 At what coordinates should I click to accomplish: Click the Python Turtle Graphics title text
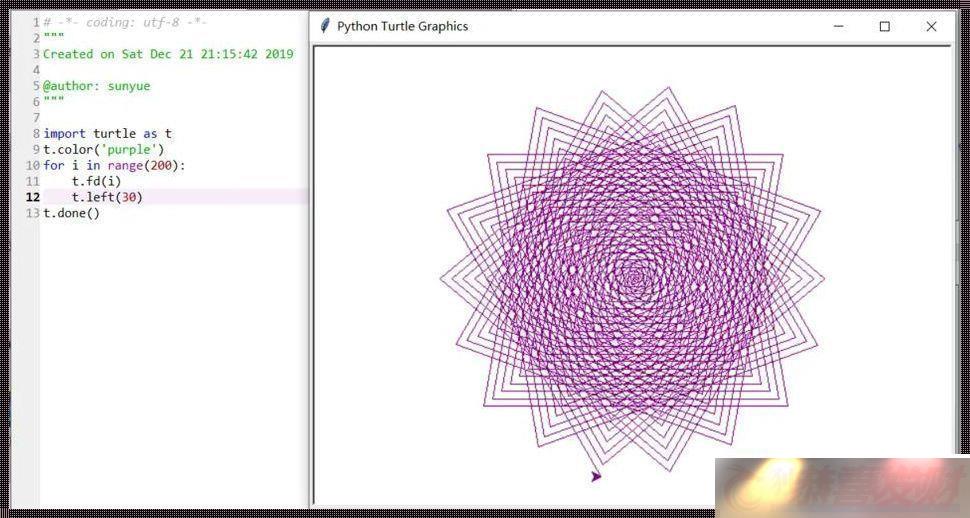402,27
